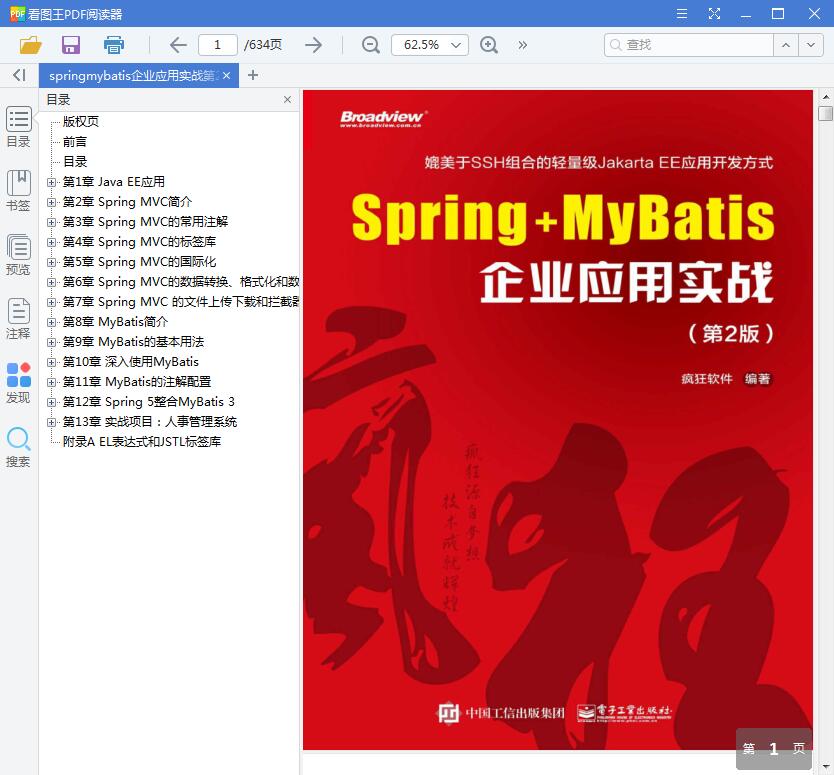
Task: Print the document with printer icon
Action: tap(114, 45)
